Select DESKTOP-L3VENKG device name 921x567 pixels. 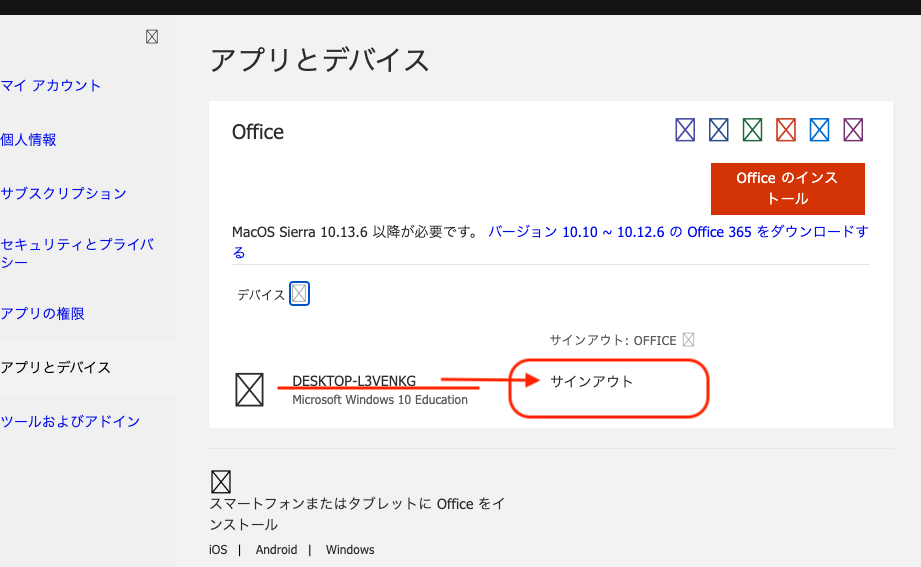coord(354,381)
